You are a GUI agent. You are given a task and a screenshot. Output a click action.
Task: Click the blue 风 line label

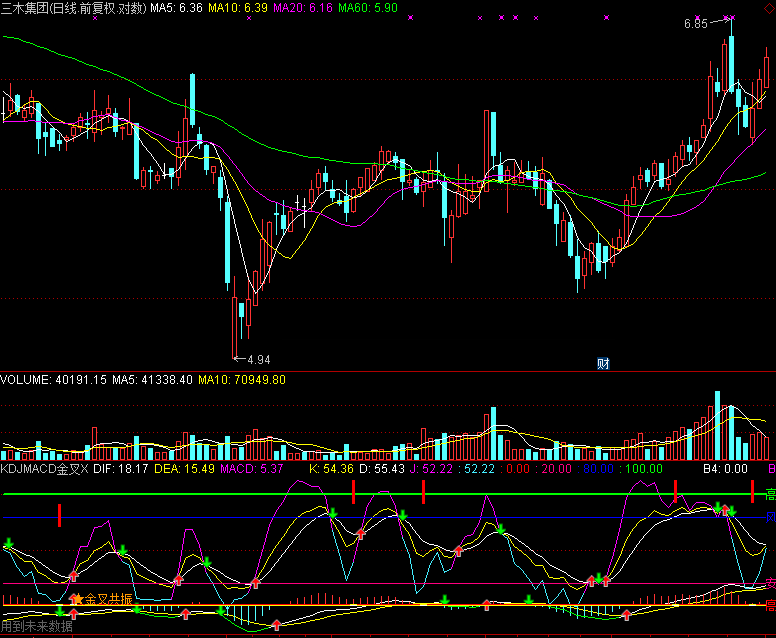pyautogui.click(x=771, y=517)
